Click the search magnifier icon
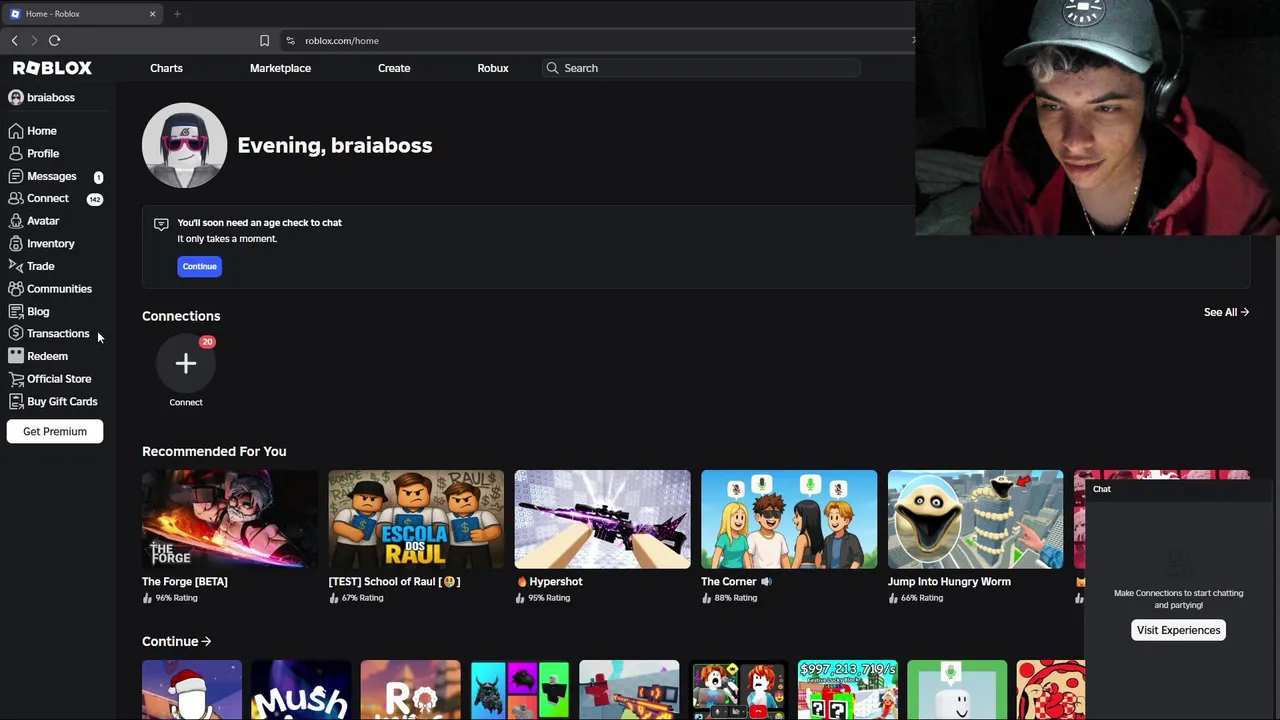Image resolution: width=1280 pixels, height=720 pixels. click(552, 68)
